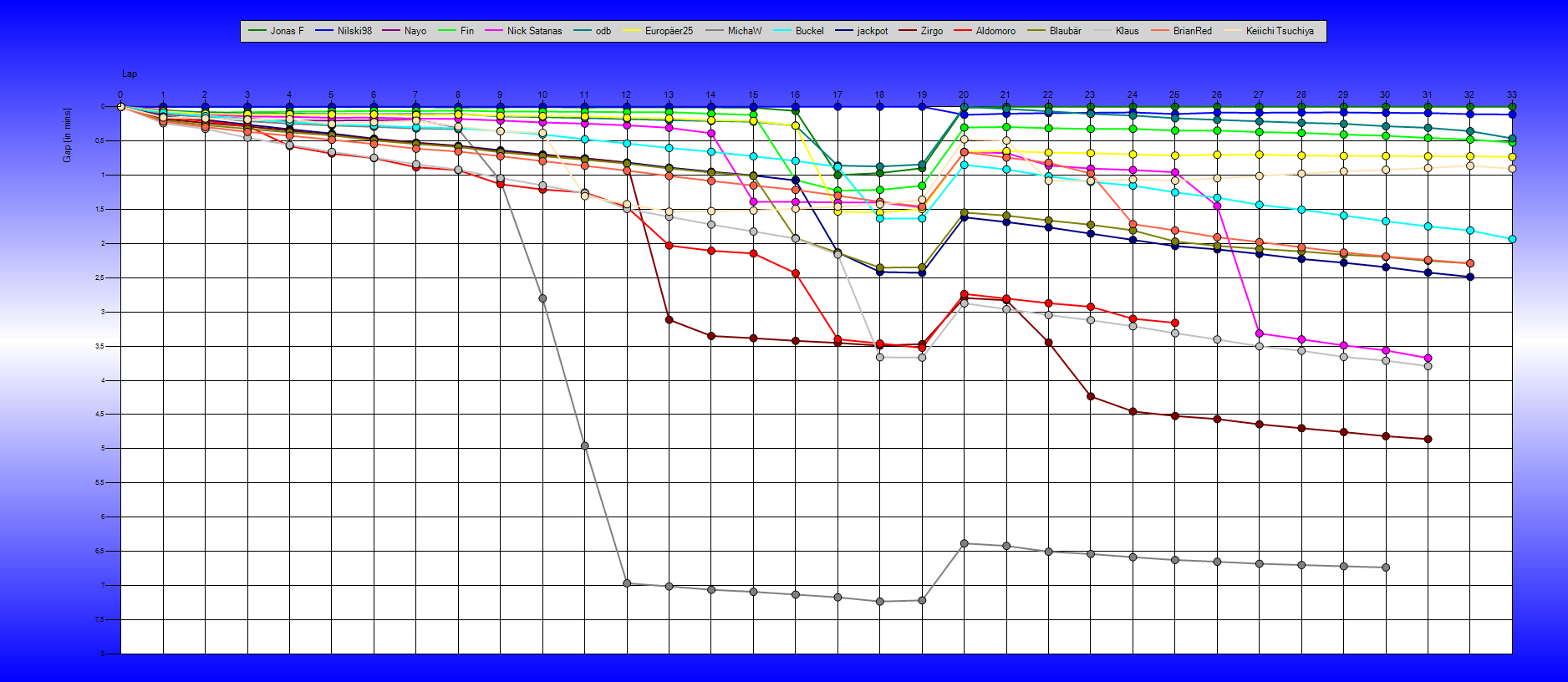Click MichaW's gray data point at lap 10
The height and width of the screenshot is (682, 1568).
pyautogui.click(x=542, y=298)
